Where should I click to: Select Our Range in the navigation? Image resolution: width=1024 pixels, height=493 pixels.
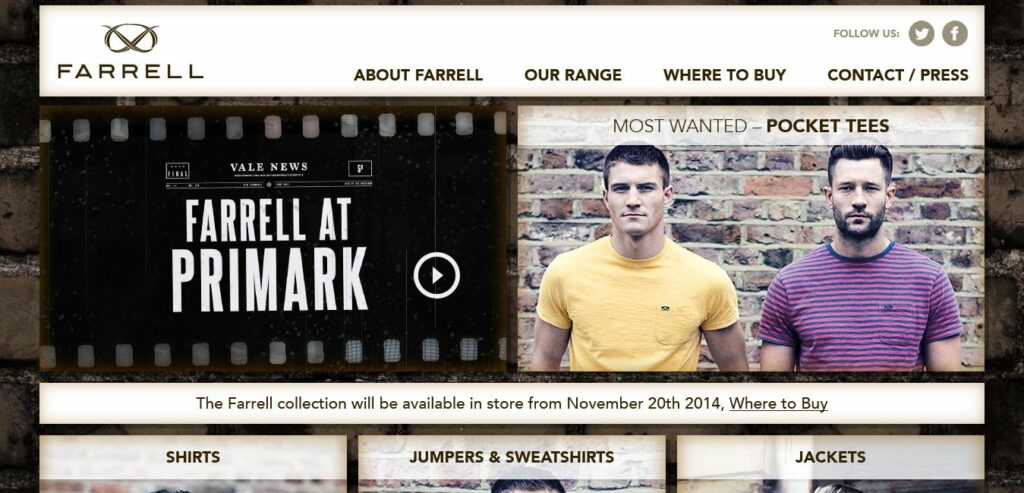tap(573, 75)
